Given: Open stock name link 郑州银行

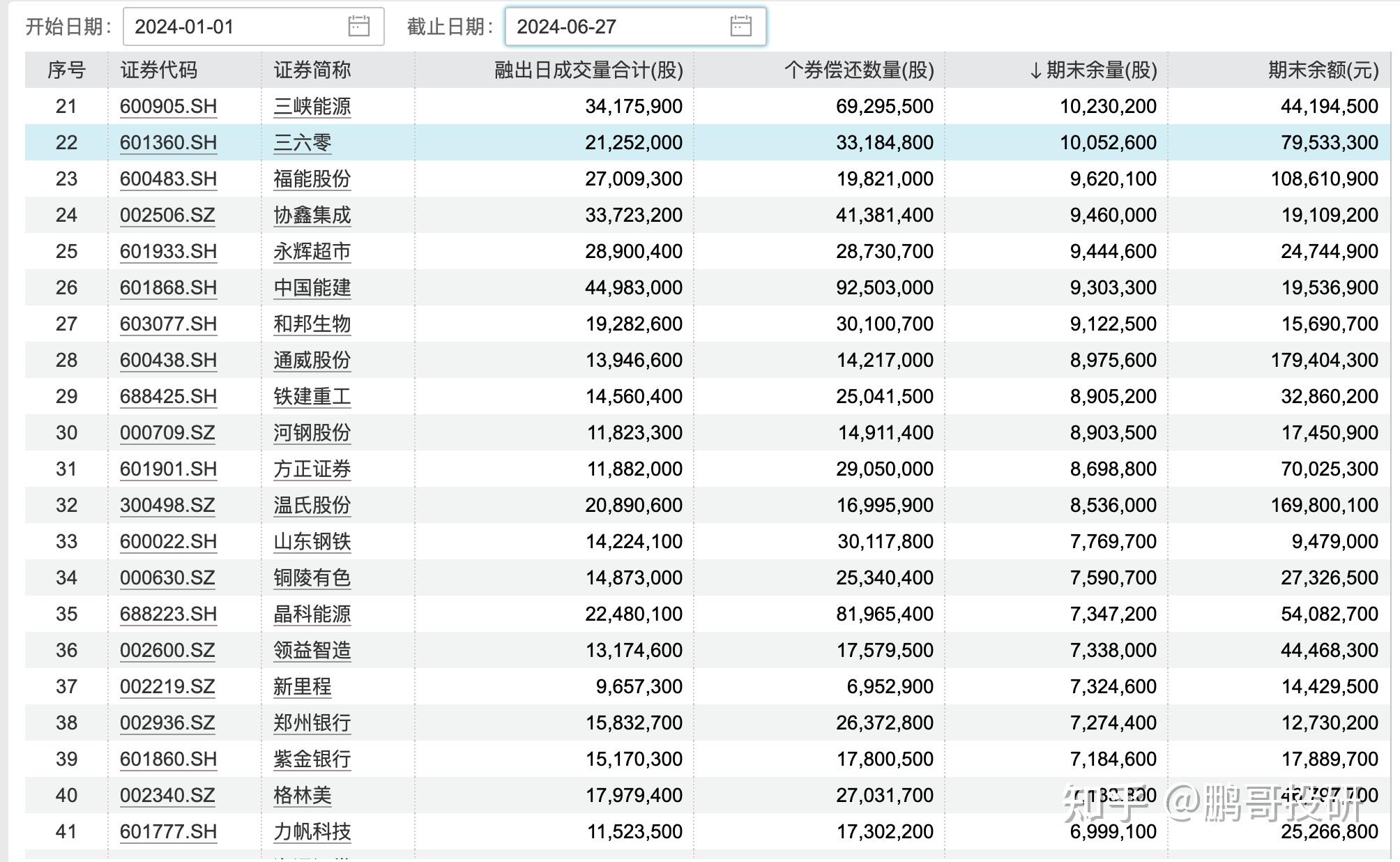Looking at the screenshot, I should (312, 723).
